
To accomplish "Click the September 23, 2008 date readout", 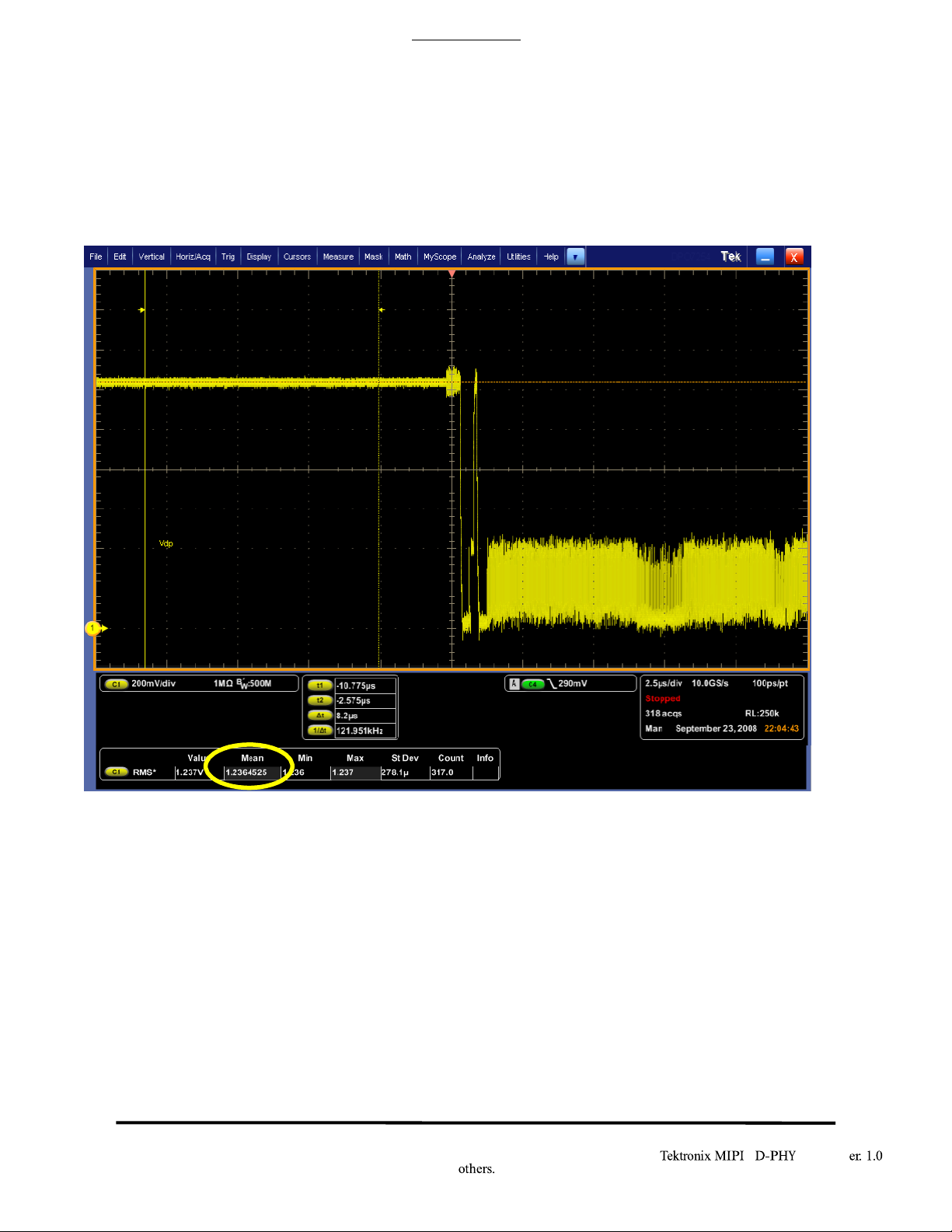I will (716, 728).
